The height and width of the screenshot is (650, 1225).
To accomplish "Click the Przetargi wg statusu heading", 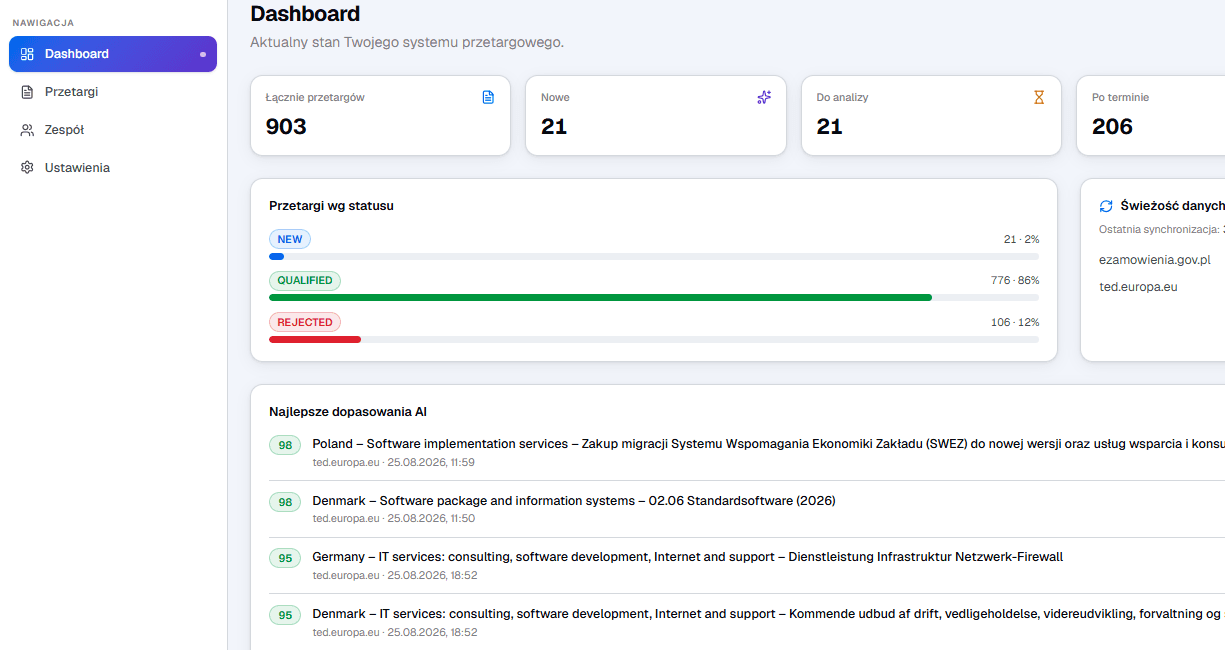I will [x=331, y=206].
